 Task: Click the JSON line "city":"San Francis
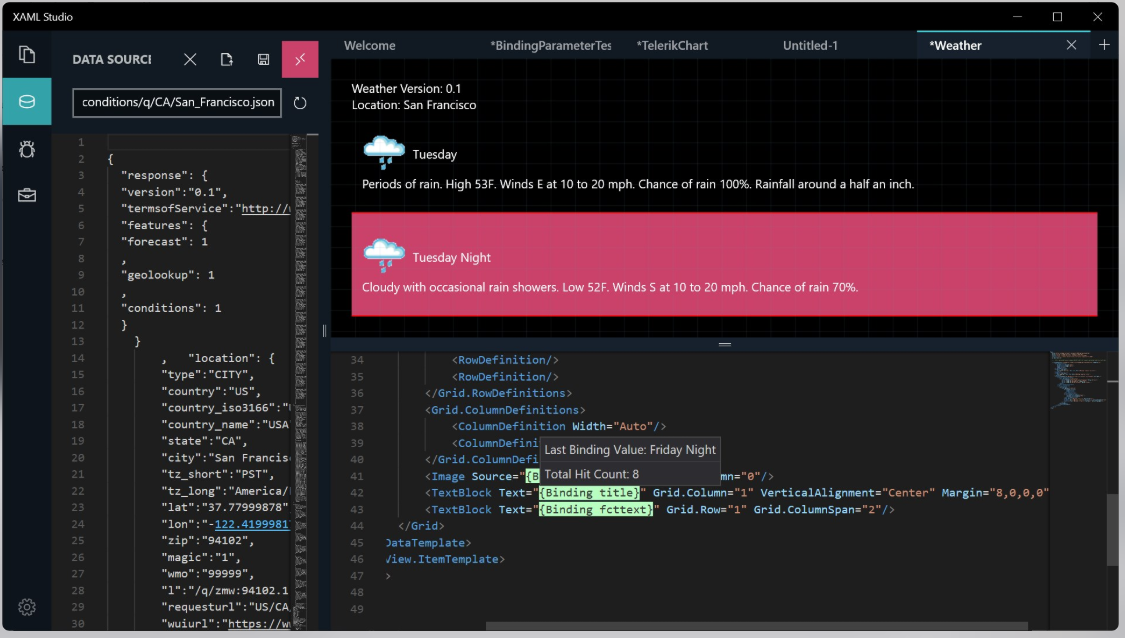point(226,458)
